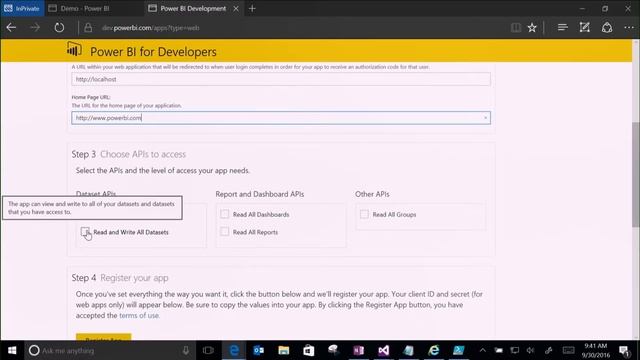
Task: Open Outlook from the taskbar
Action: coord(259,350)
